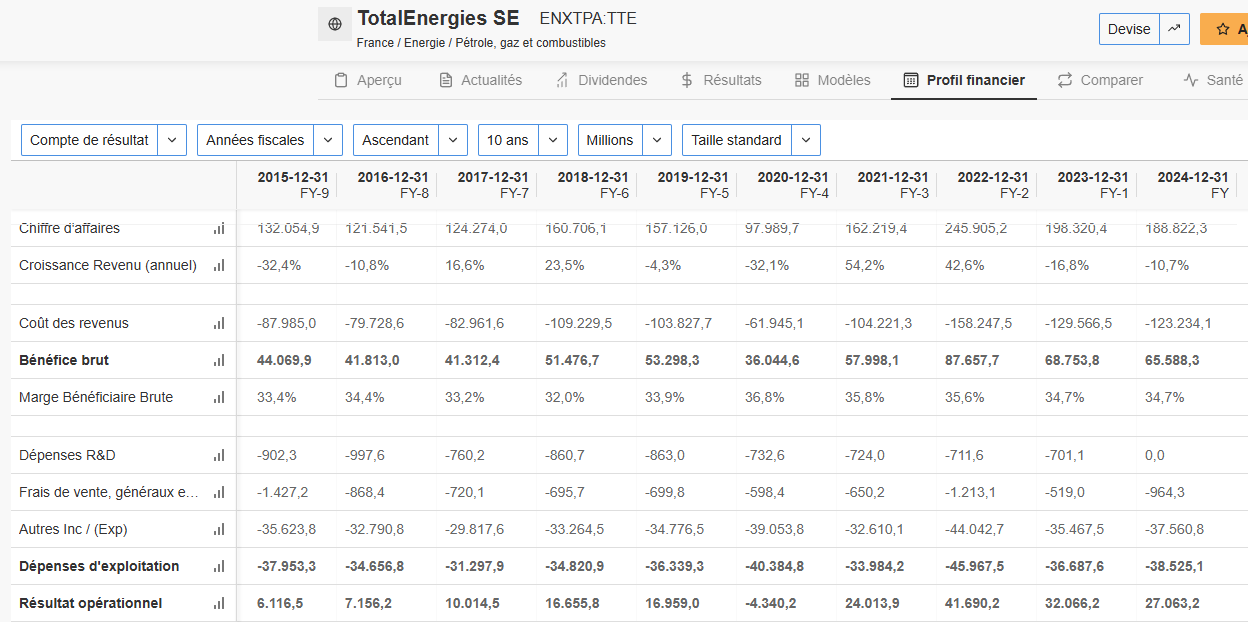This screenshot has height=622, width=1248.
Task: Click the Chiffre d'affaires value 245.905,2
Action: click(977, 228)
